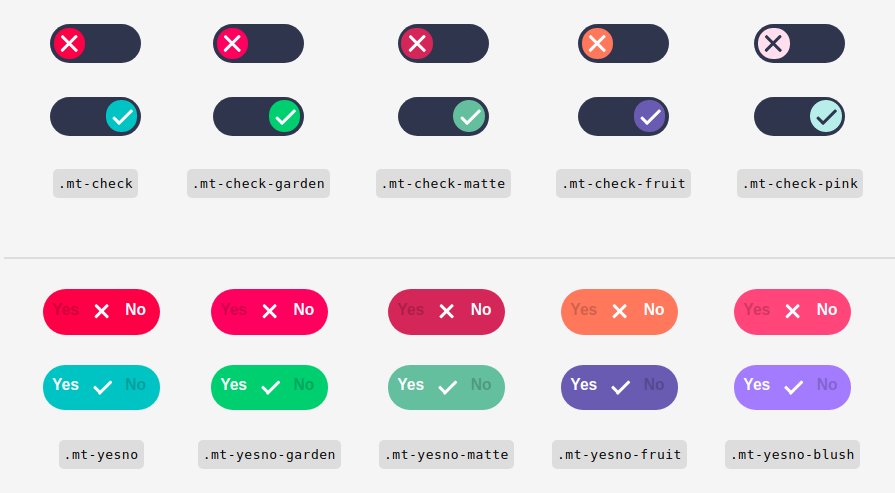Click the orange X knob above .mt-check-fruit
The width and height of the screenshot is (895, 493).
597,43
